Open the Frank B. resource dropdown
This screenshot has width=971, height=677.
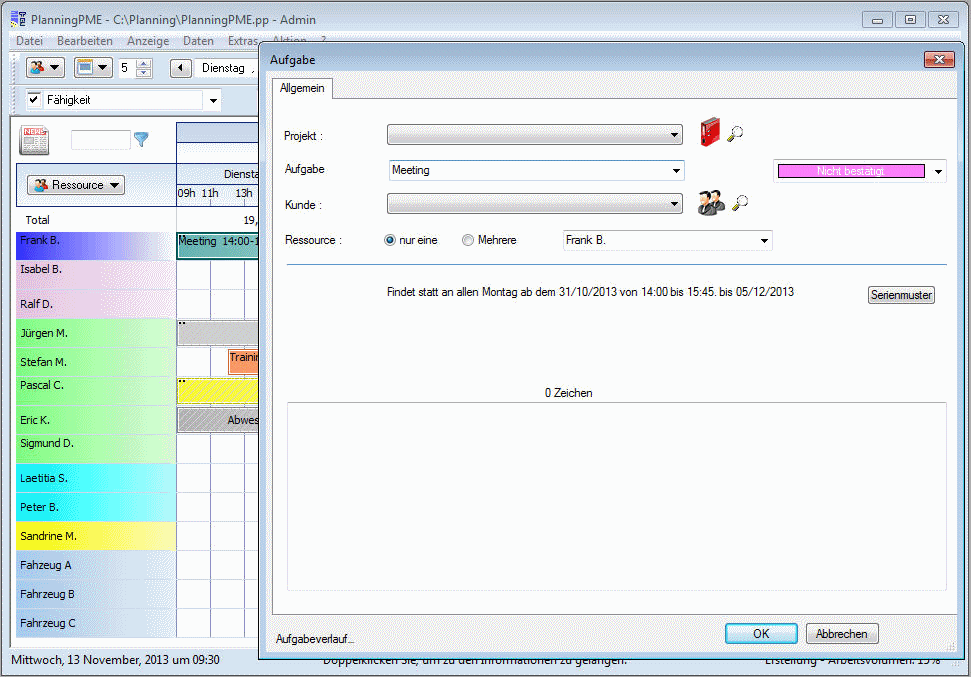click(764, 240)
